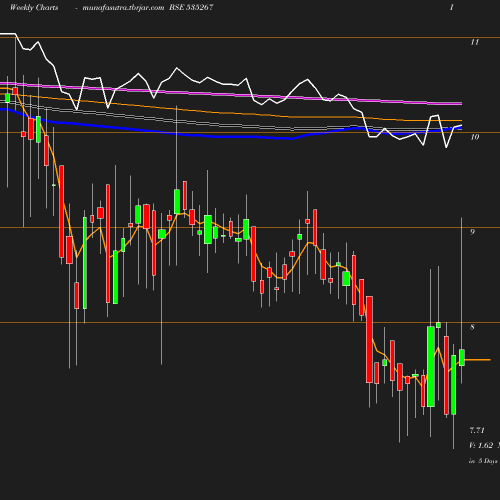The width and height of the screenshot is (500, 500).
Task: Click the "BSE 535267" ticker label
Action: point(191,7)
